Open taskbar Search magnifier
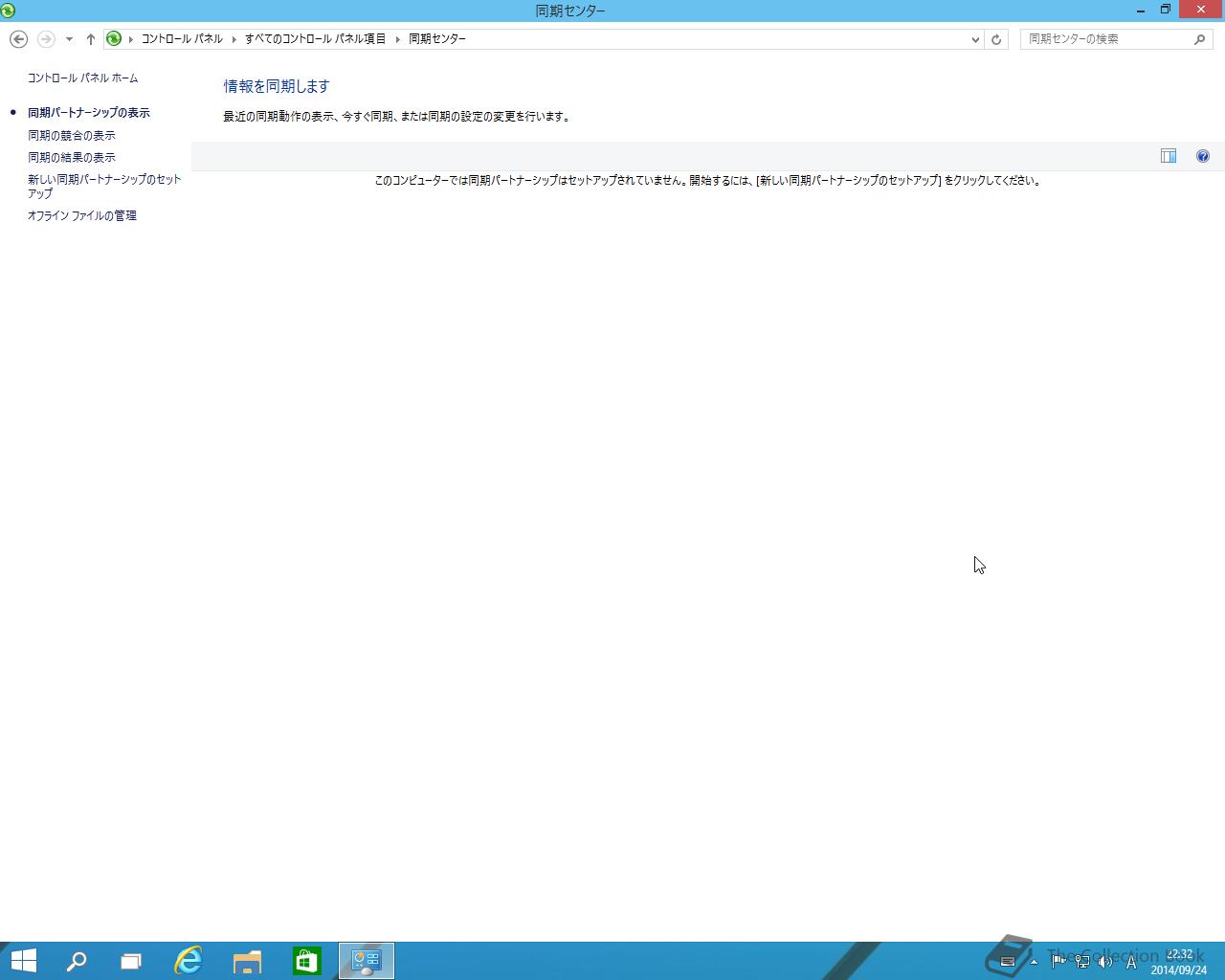 click(x=76, y=961)
